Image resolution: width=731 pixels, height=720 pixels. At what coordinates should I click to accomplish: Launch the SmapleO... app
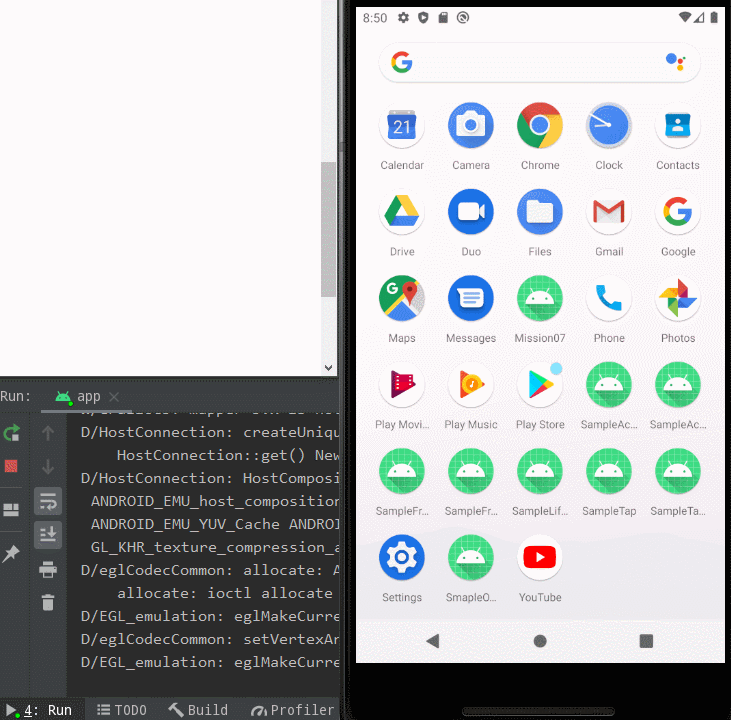470,557
